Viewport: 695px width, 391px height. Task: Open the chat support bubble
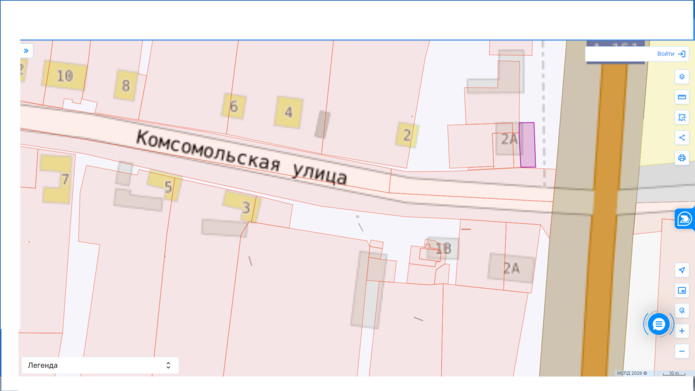pyautogui.click(x=659, y=324)
